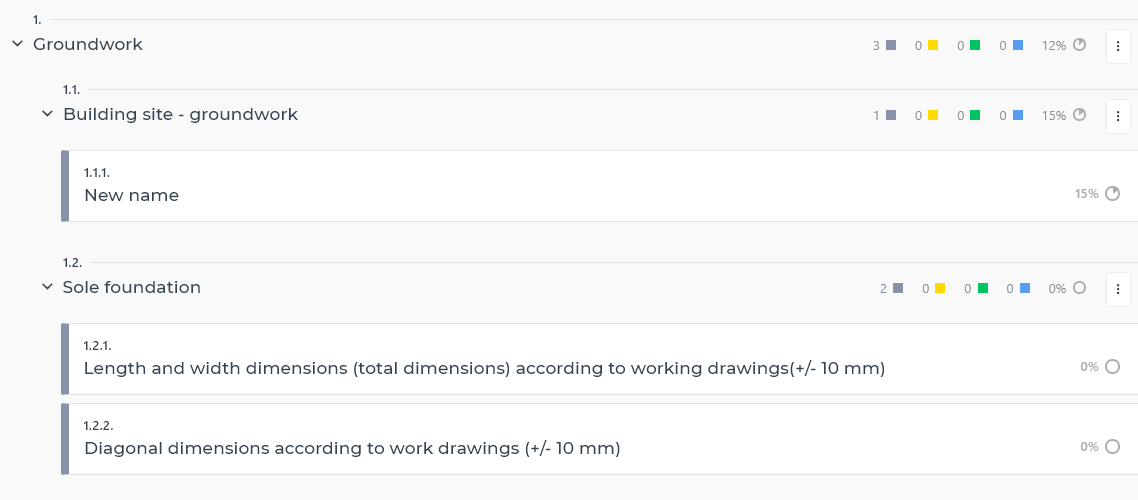Open Building site - groundwork three-dot menu
This screenshot has height=500, width=1138.
(1118, 116)
